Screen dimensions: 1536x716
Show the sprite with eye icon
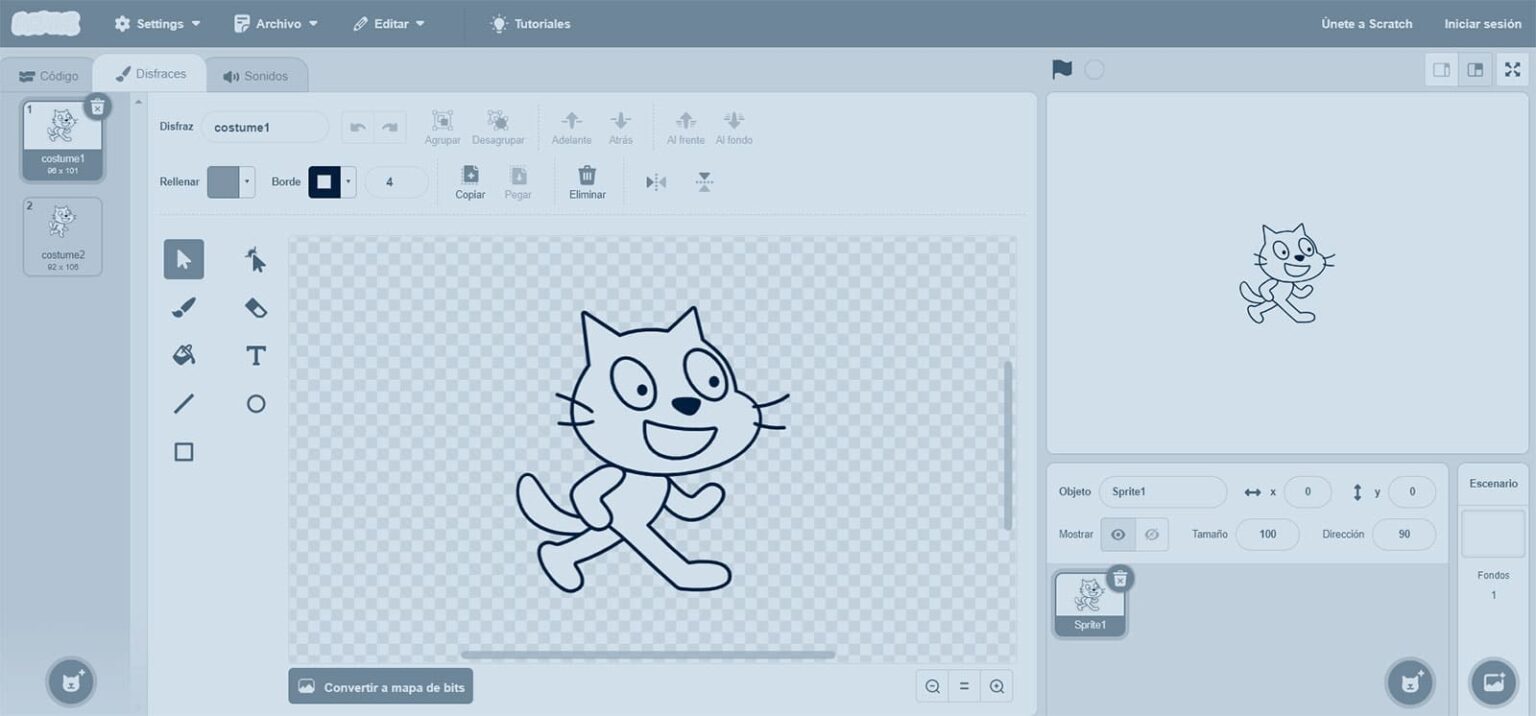(x=1118, y=535)
